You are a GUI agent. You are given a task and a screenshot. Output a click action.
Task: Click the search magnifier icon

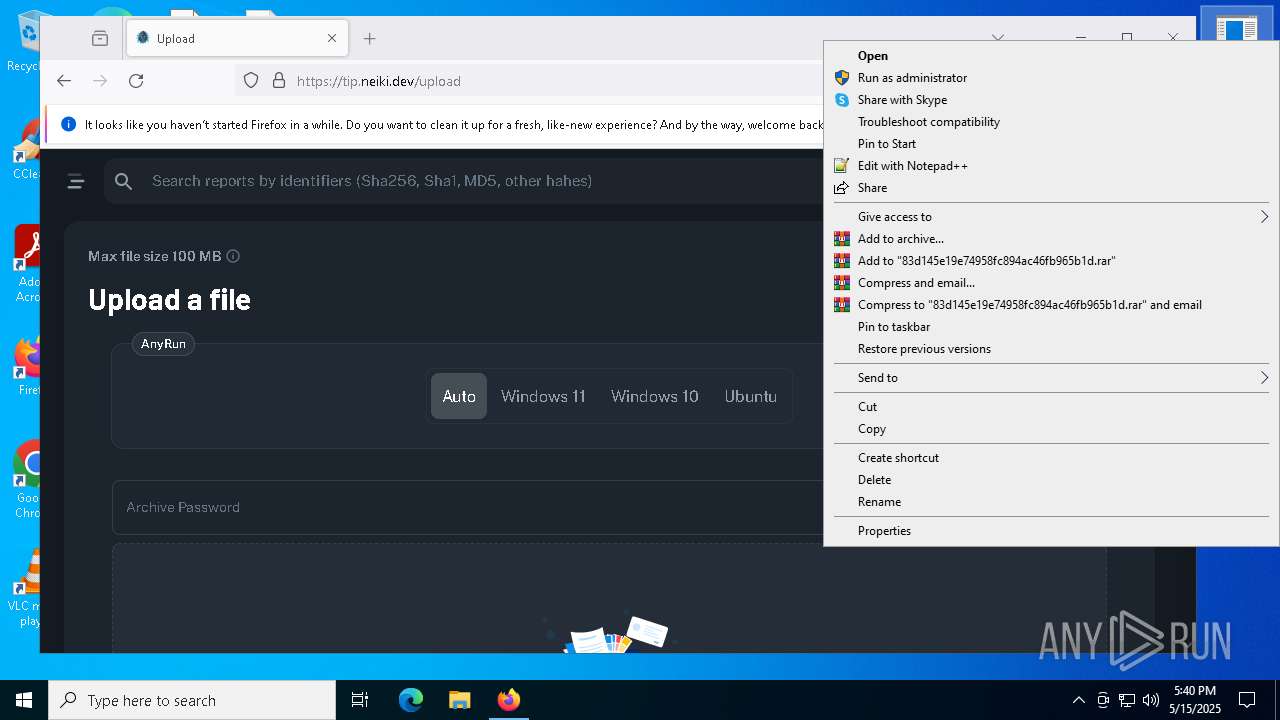(123, 181)
